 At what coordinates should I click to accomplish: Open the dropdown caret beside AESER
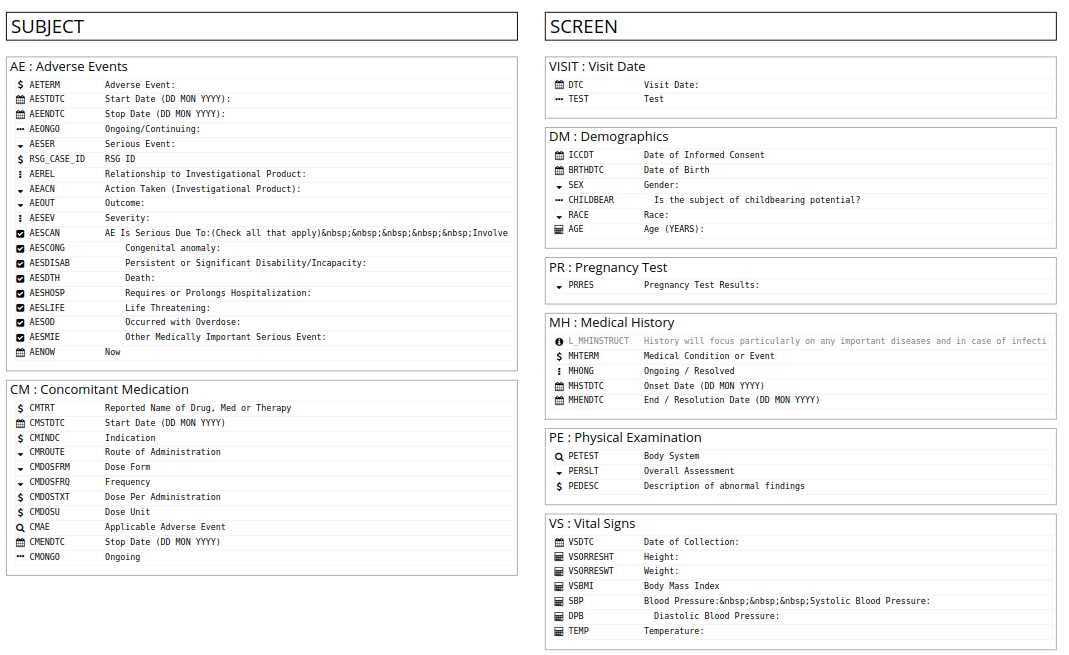[20, 146]
